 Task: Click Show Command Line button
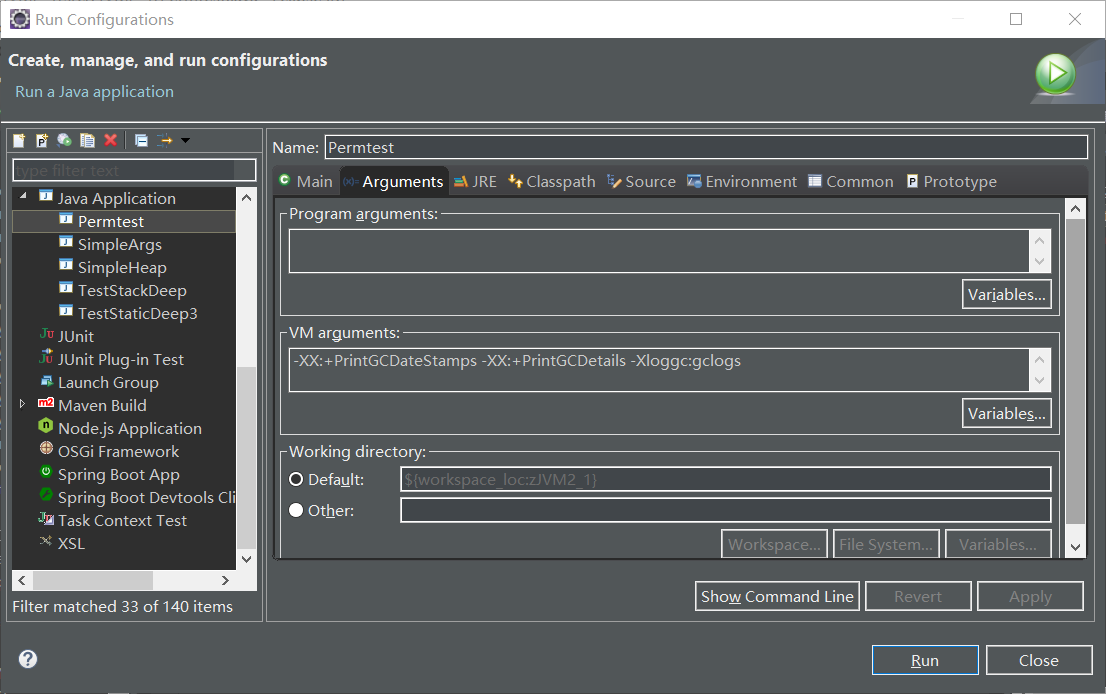(777, 596)
